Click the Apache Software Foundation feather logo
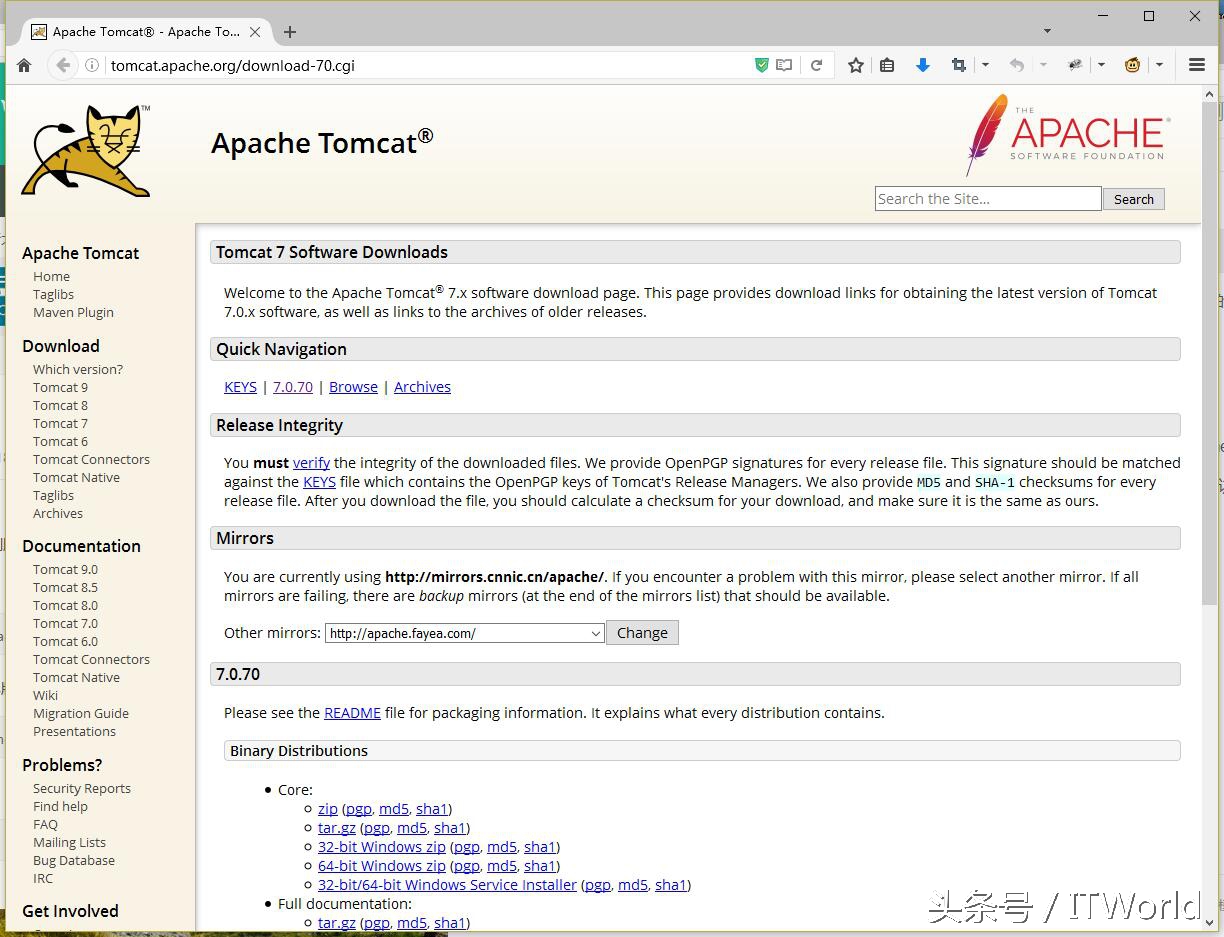The image size is (1224, 937). tap(1067, 135)
